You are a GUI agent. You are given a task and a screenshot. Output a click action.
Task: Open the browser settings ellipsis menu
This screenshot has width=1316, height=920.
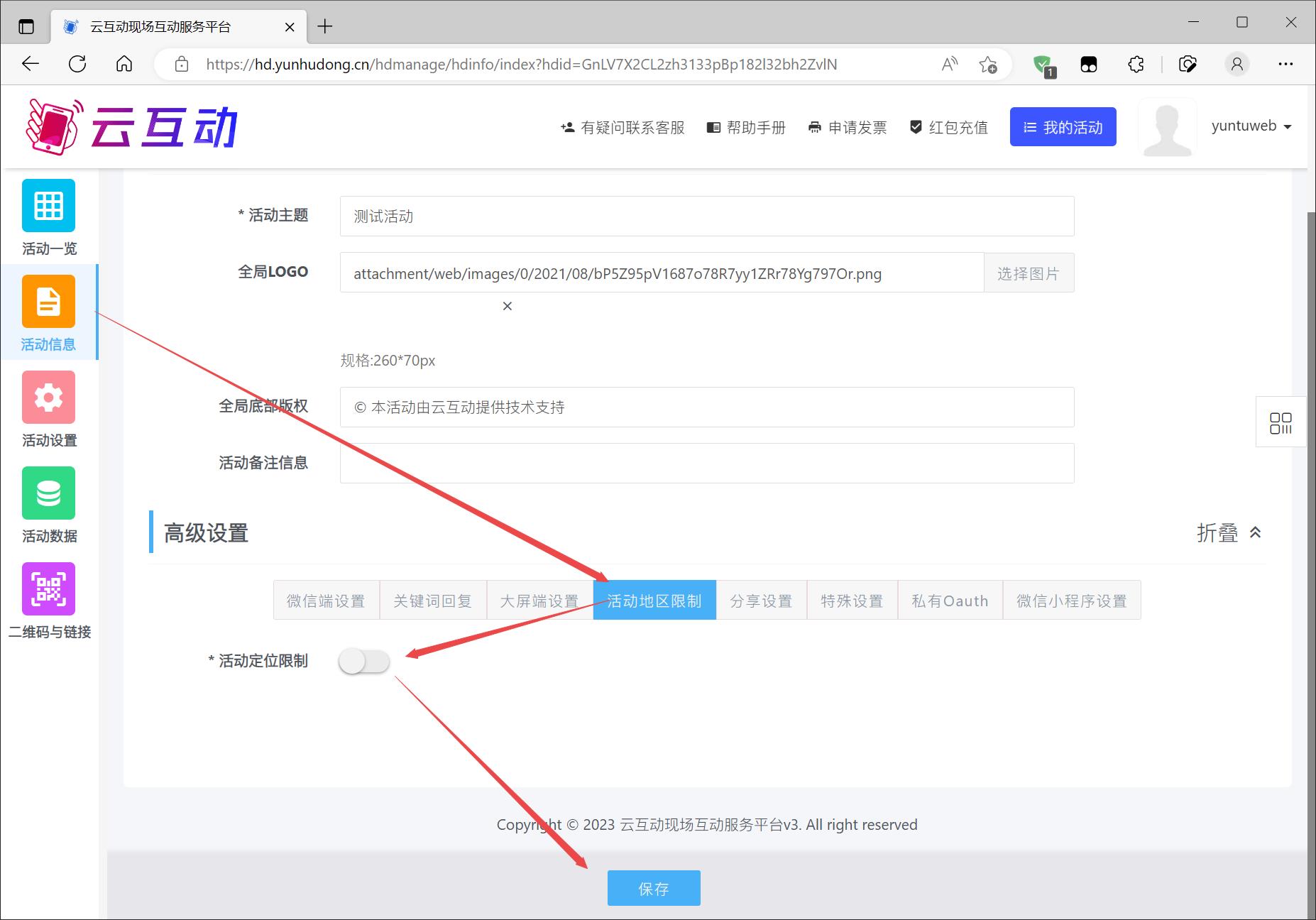coord(1285,65)
